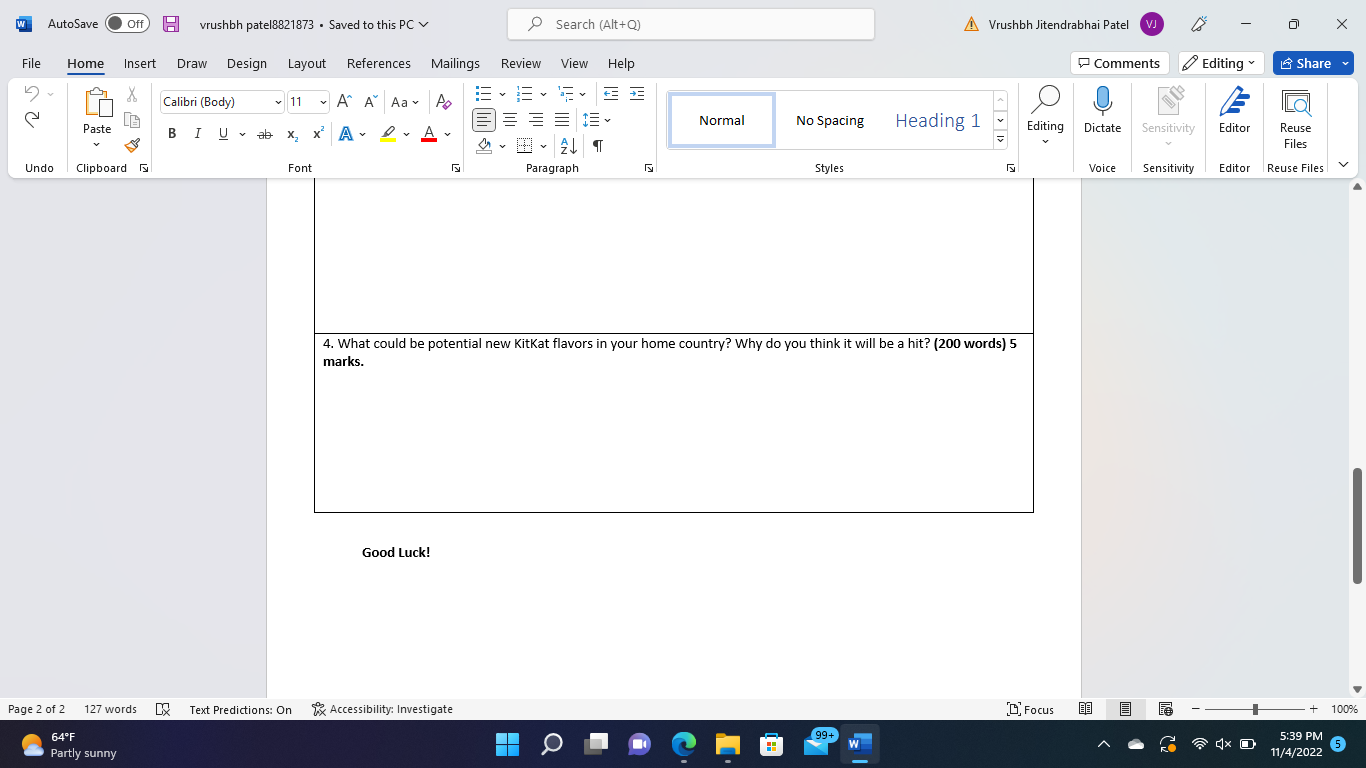Viewport: 1366px width, 768px height.
Task: Switch to Insert tab
Action: (140, 63)
